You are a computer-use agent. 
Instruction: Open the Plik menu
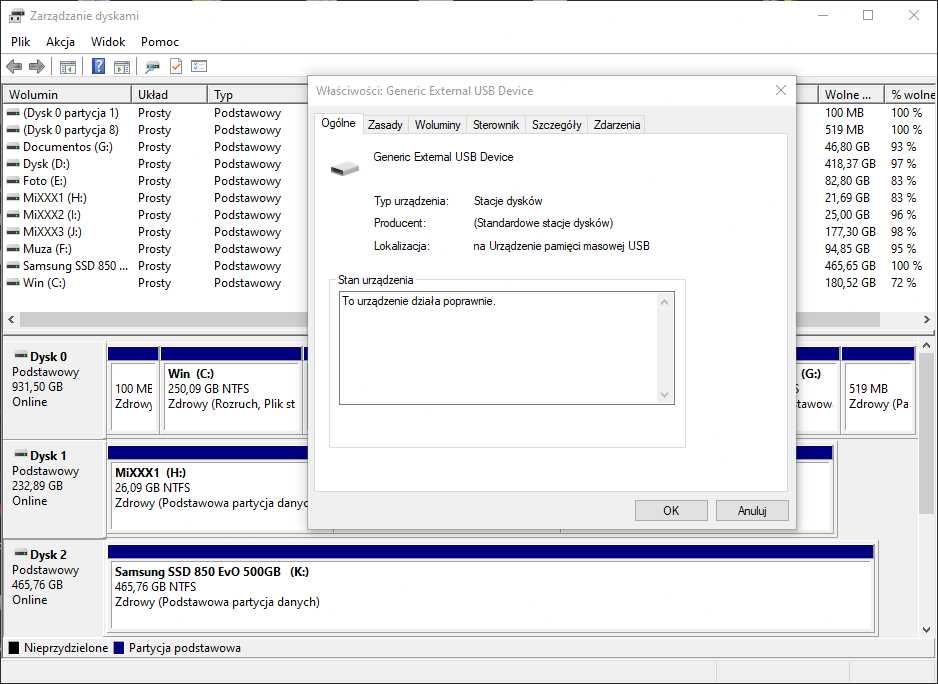point(20,42)
